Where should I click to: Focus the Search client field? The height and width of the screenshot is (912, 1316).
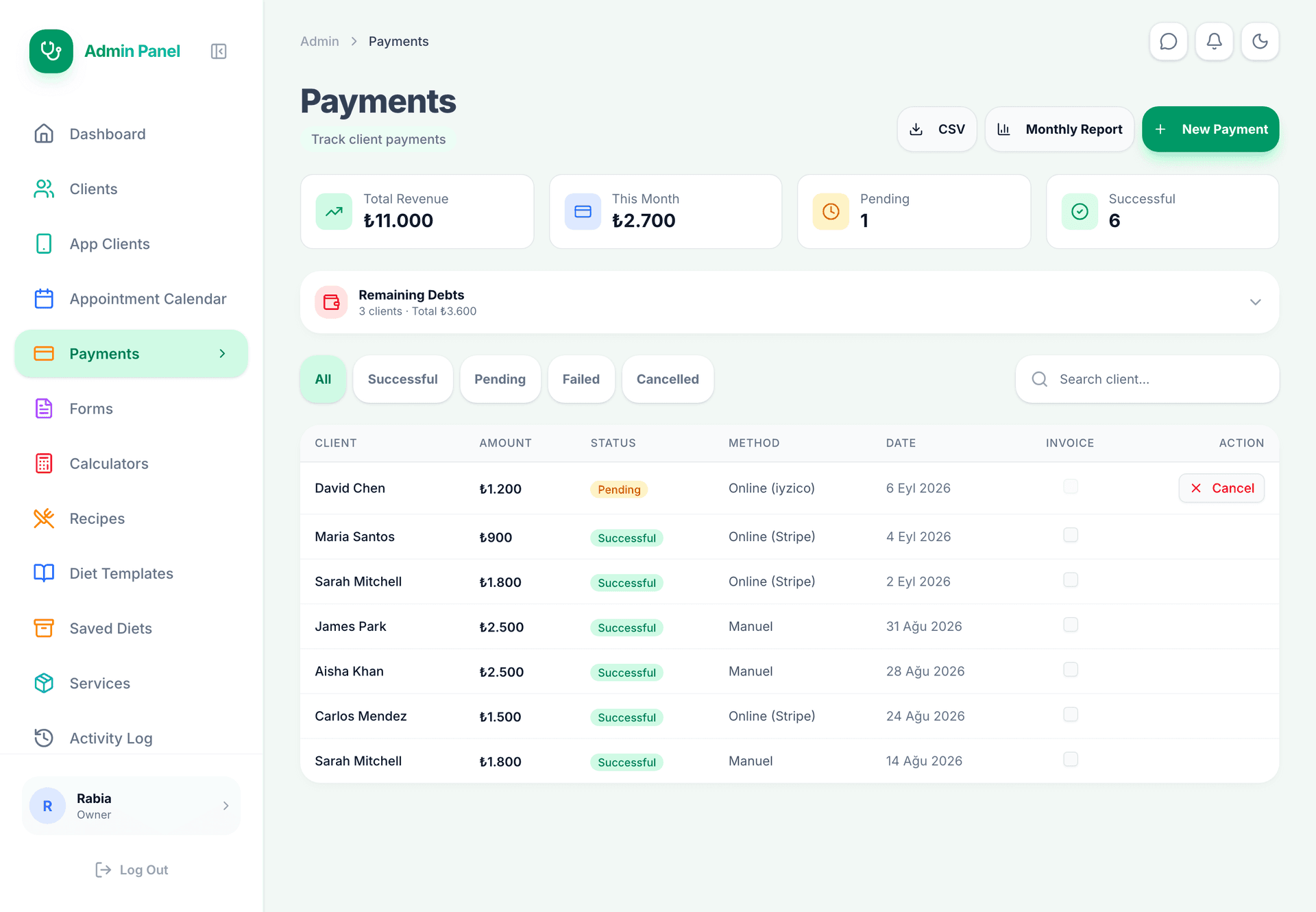[1147, 379]
